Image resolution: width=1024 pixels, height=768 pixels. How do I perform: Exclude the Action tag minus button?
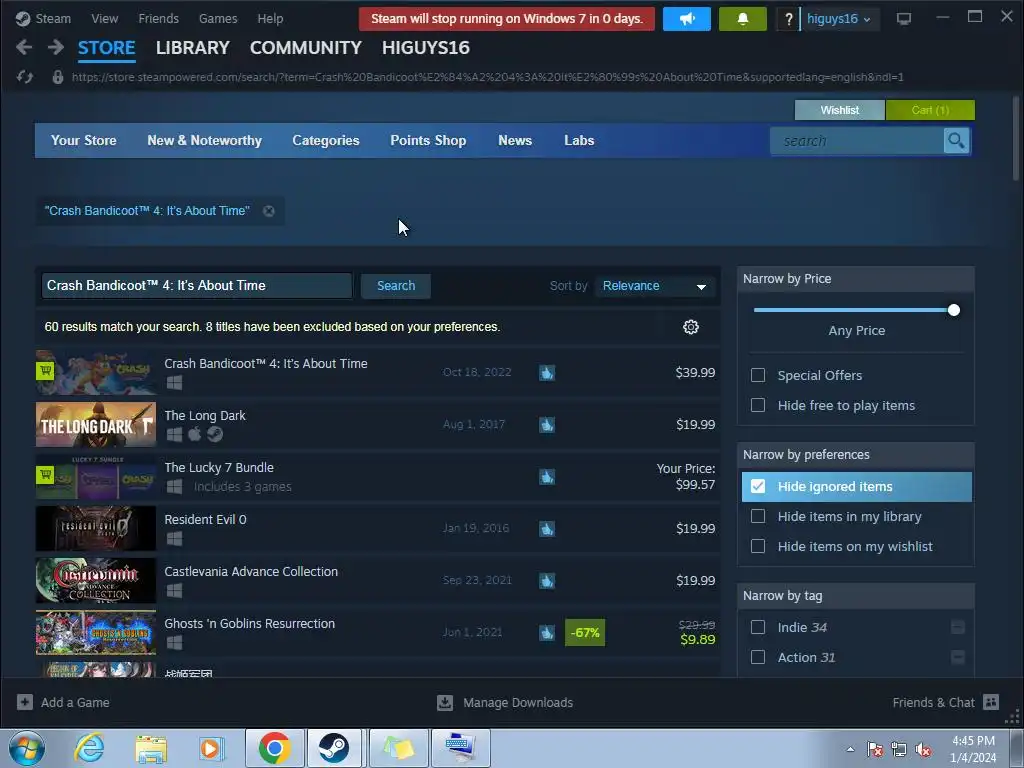pos(958,657)
